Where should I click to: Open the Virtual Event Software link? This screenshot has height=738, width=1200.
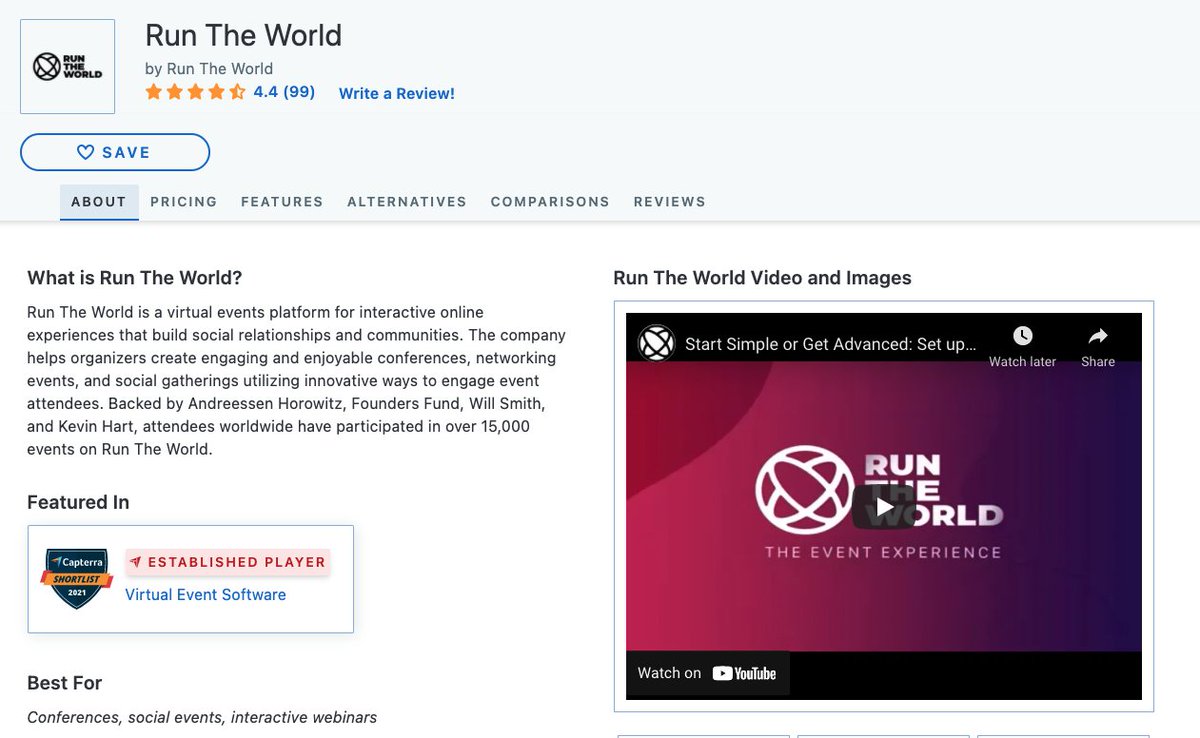click(x=206, y=594)
